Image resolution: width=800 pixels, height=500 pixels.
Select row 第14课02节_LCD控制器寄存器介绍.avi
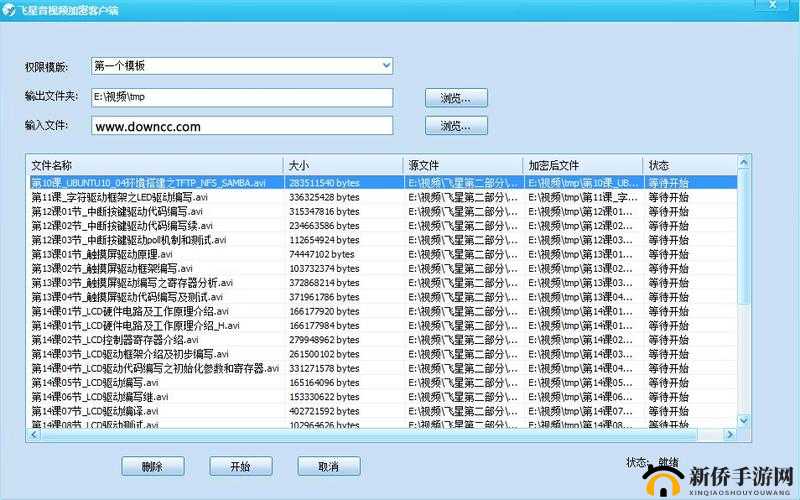pos(383,340)
